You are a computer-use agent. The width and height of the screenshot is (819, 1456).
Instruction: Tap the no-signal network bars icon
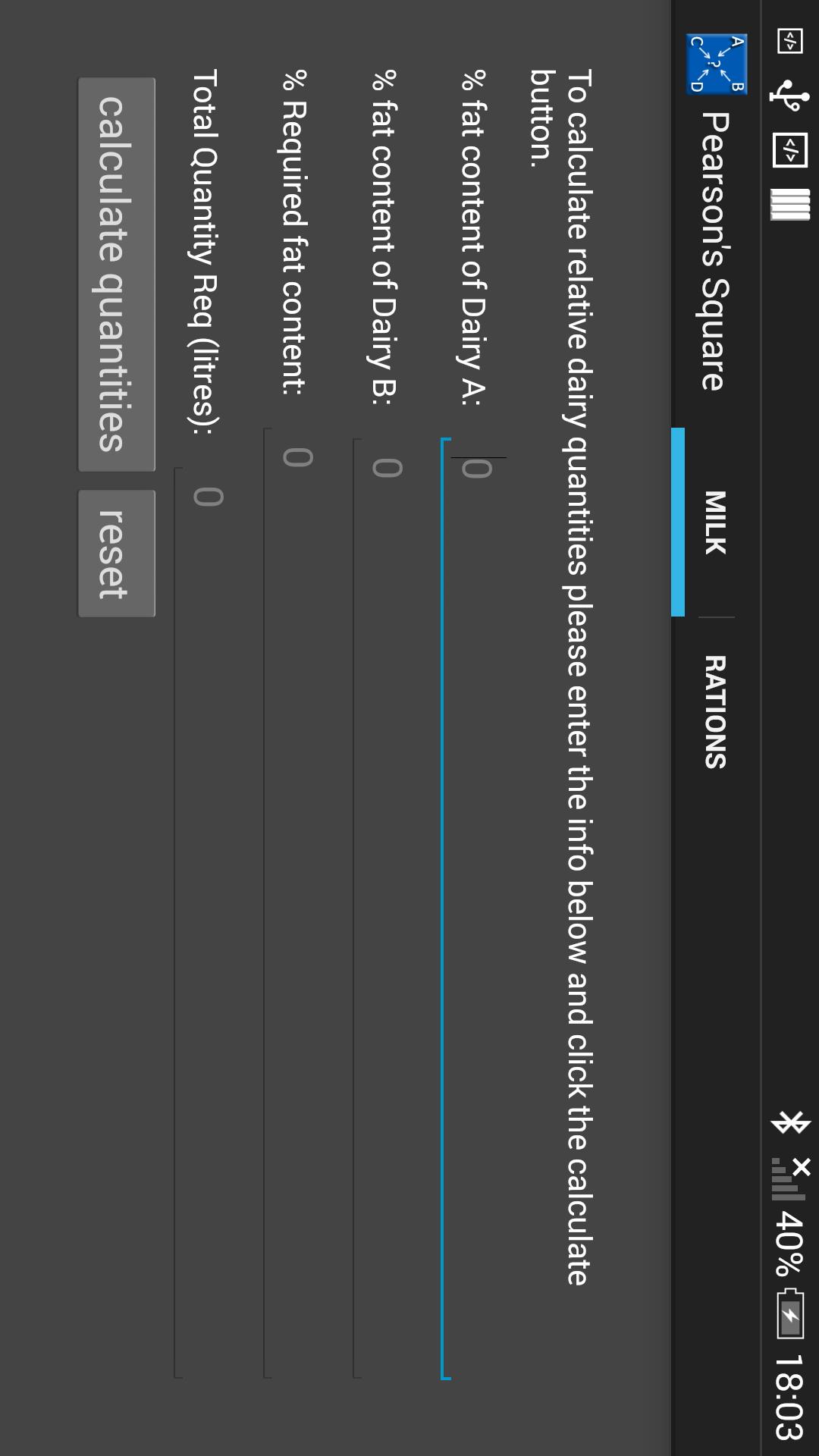790,1179
